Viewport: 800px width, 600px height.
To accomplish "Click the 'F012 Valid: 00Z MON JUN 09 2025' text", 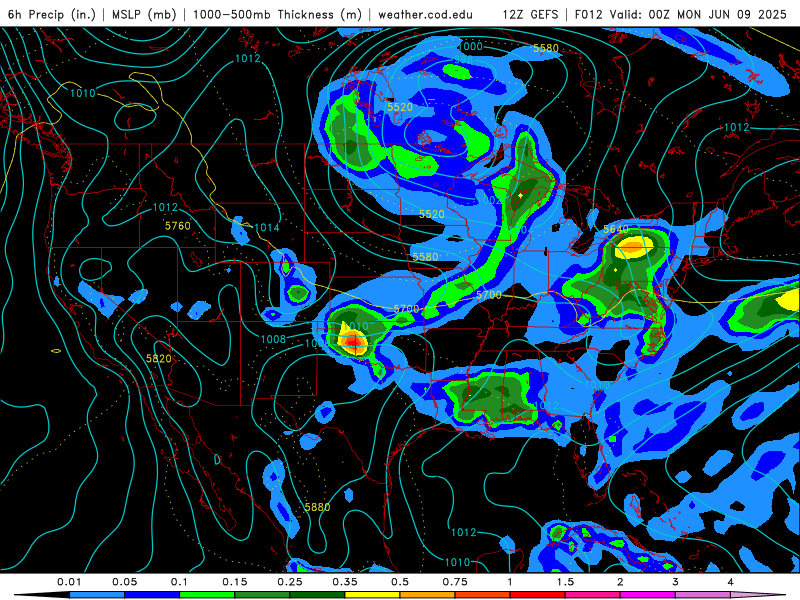I will click(681, 14).
